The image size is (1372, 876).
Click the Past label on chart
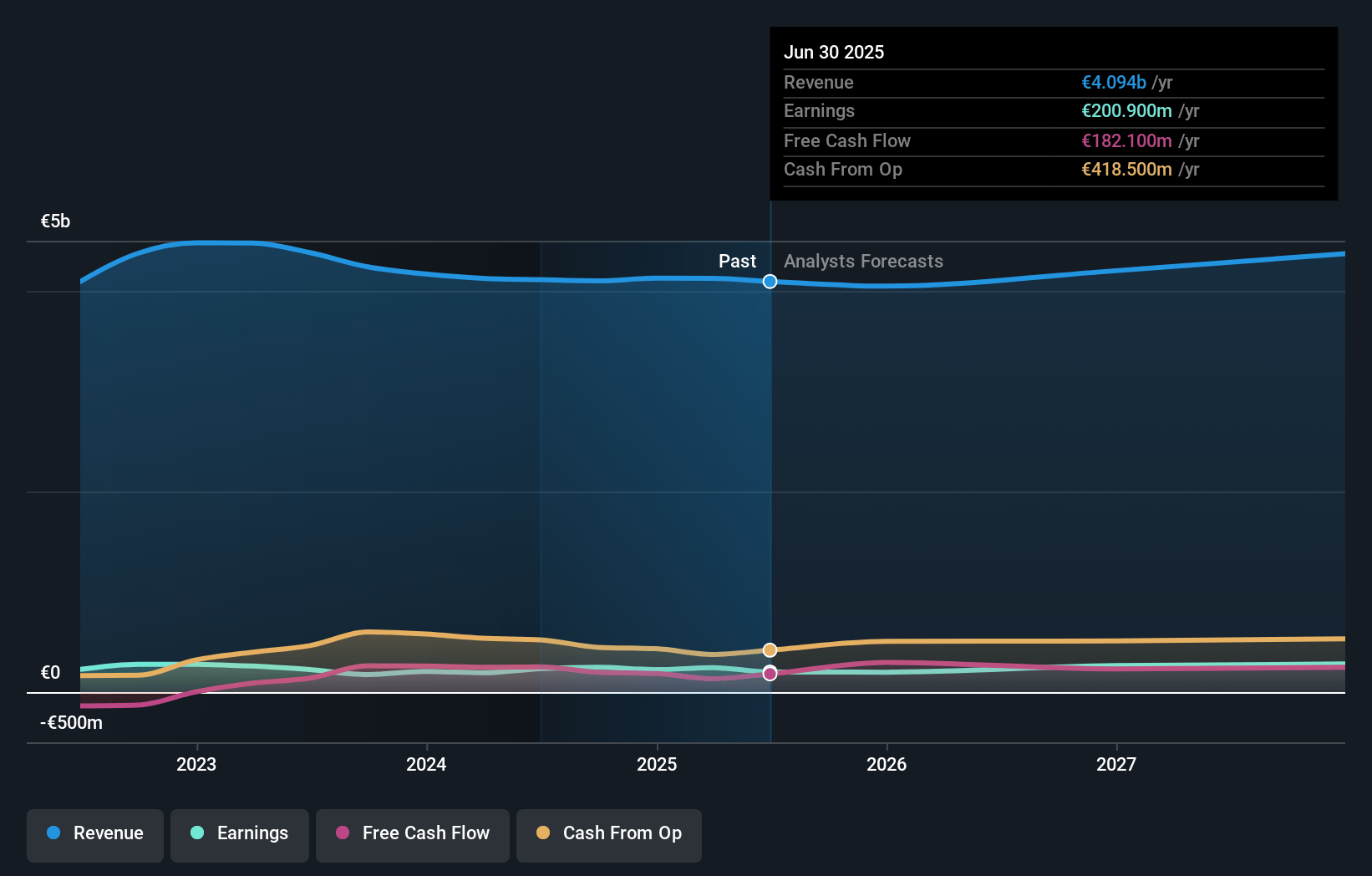pos(737,262)
